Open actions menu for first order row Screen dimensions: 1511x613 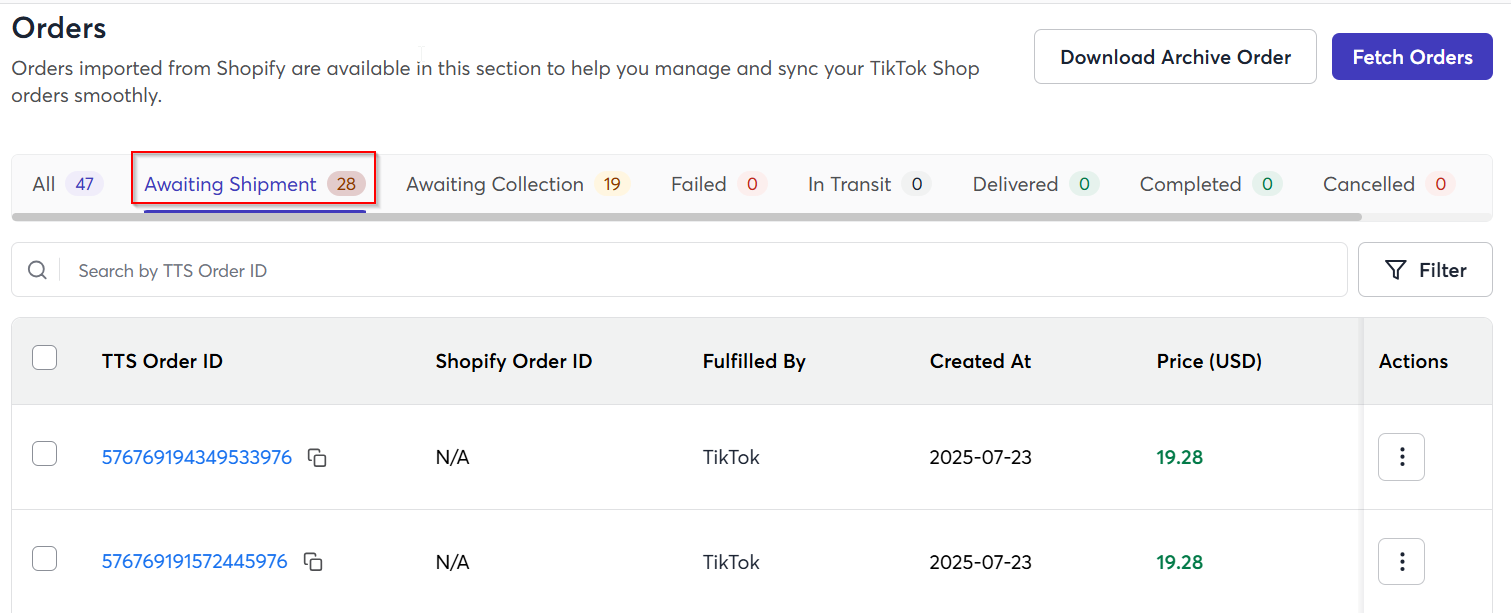(x=1401, y=457)
